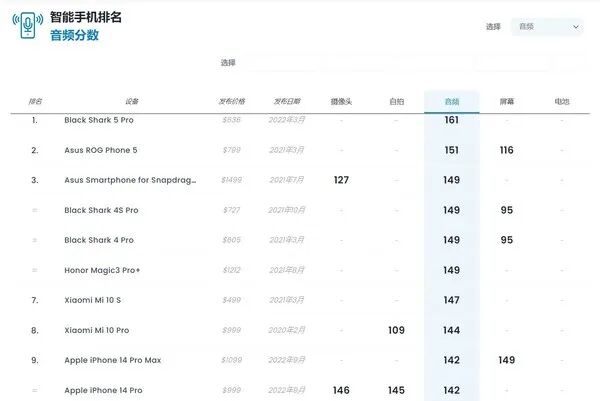
Task: Click screen score 116
Action: [507, 150]
